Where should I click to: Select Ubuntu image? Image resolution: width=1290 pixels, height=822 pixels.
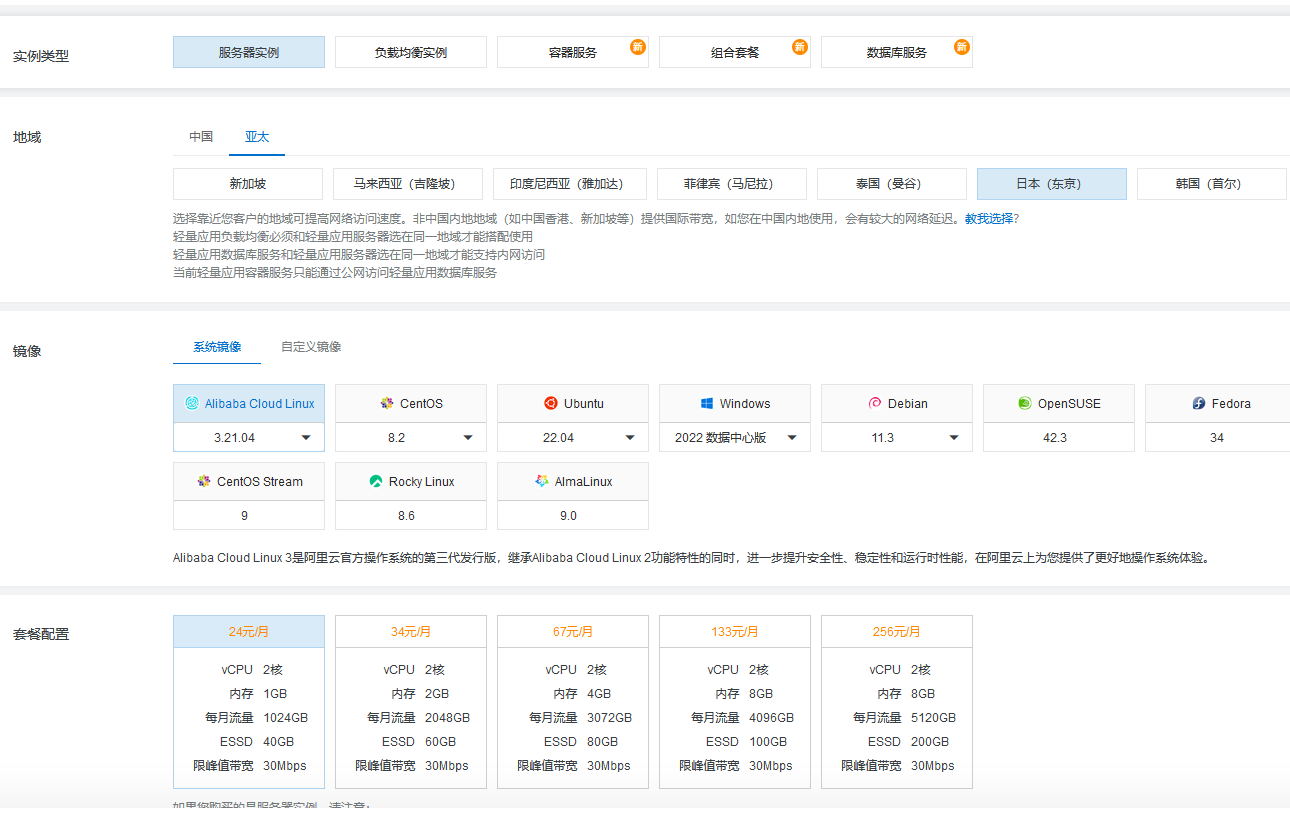[x=573, y=404]
